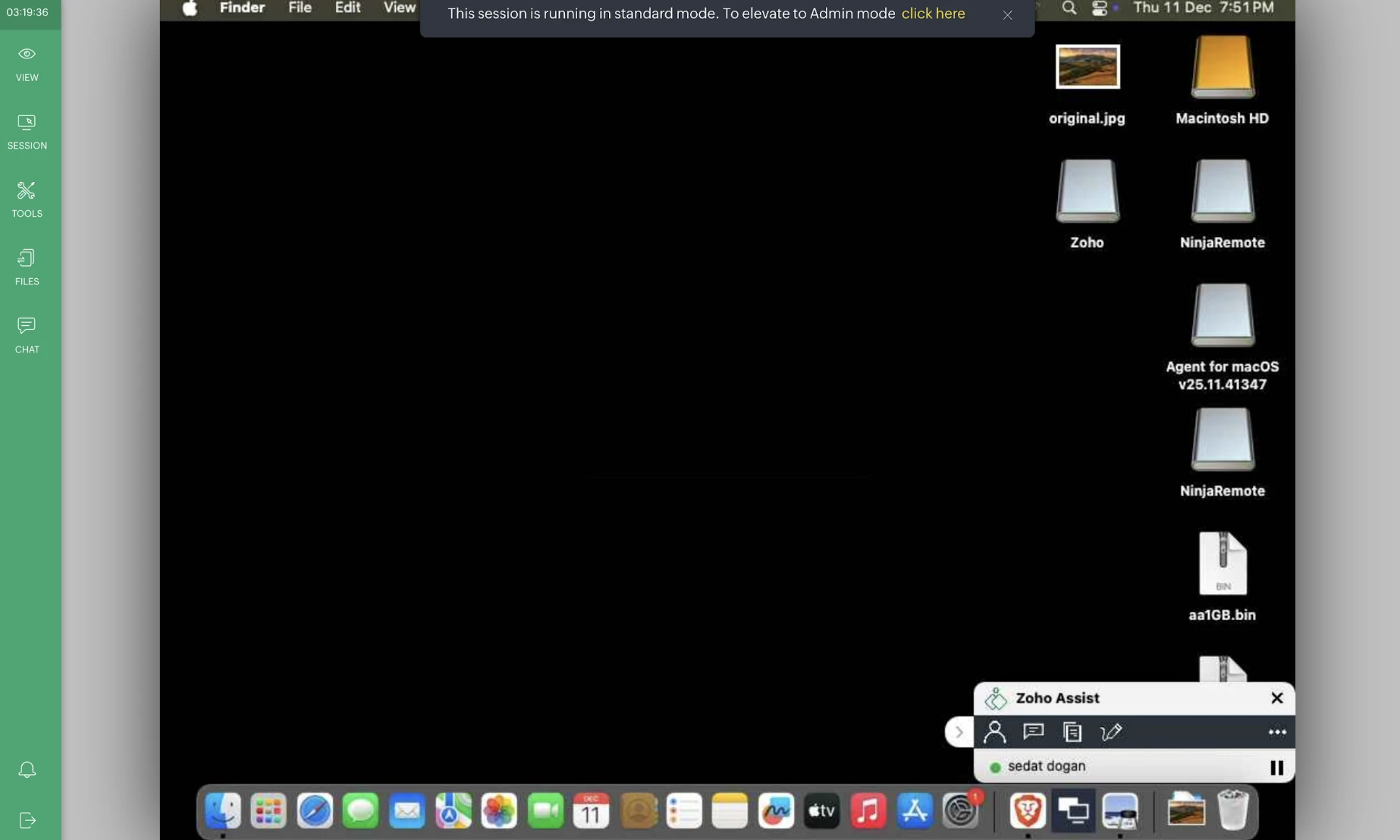Open the Apple menu on the remote Mac
The image size is (1400, 840).
(x=190, y=8)
